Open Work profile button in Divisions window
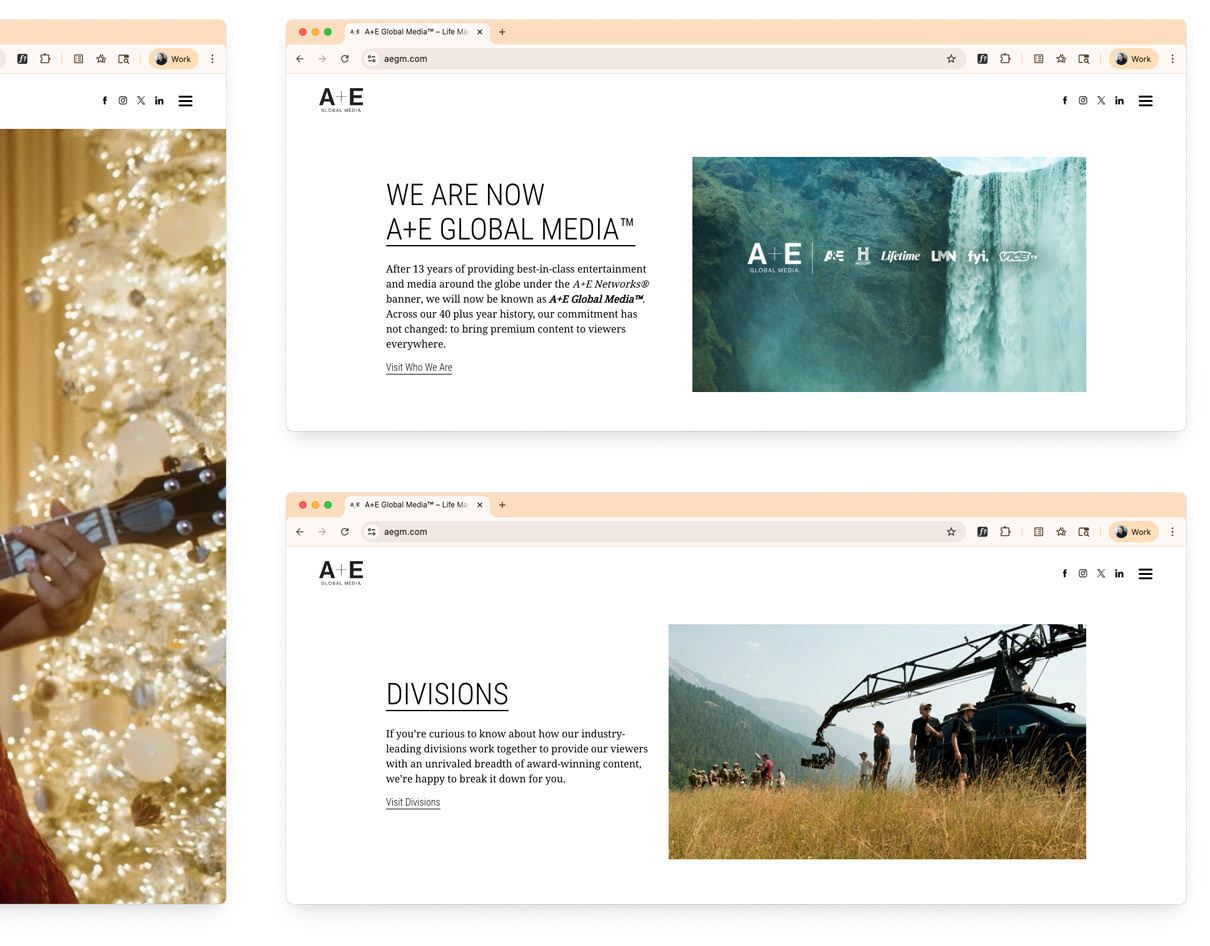The width and height of the screenshot is (1210, 946). click(x=1133, y=532)
